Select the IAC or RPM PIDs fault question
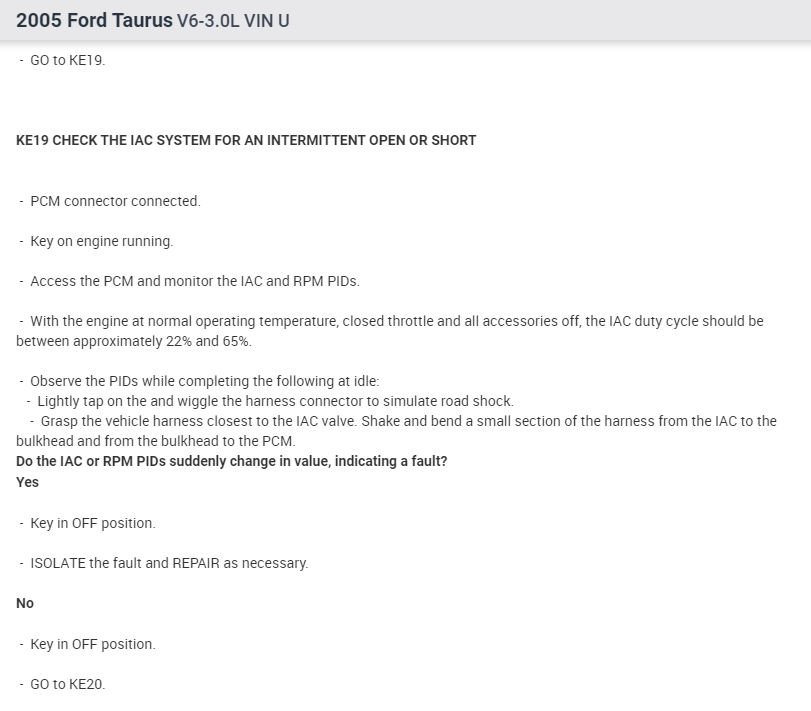811x711 pixels. click(x=231, y=461)
